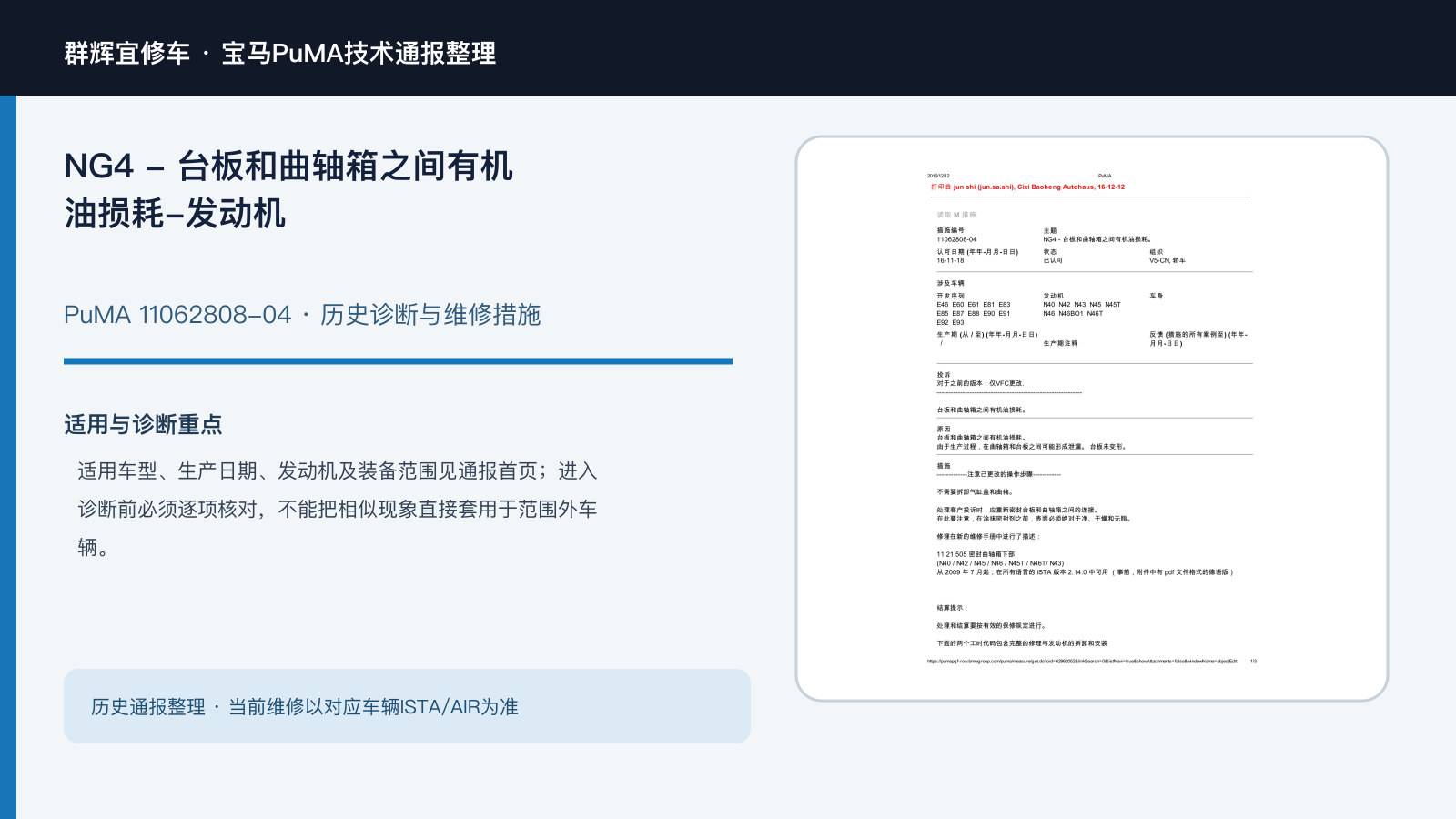Click the blue vertical accent bar at left edge
The width and height of the screenshot is (1456, 819).
[x=8, y=457]
